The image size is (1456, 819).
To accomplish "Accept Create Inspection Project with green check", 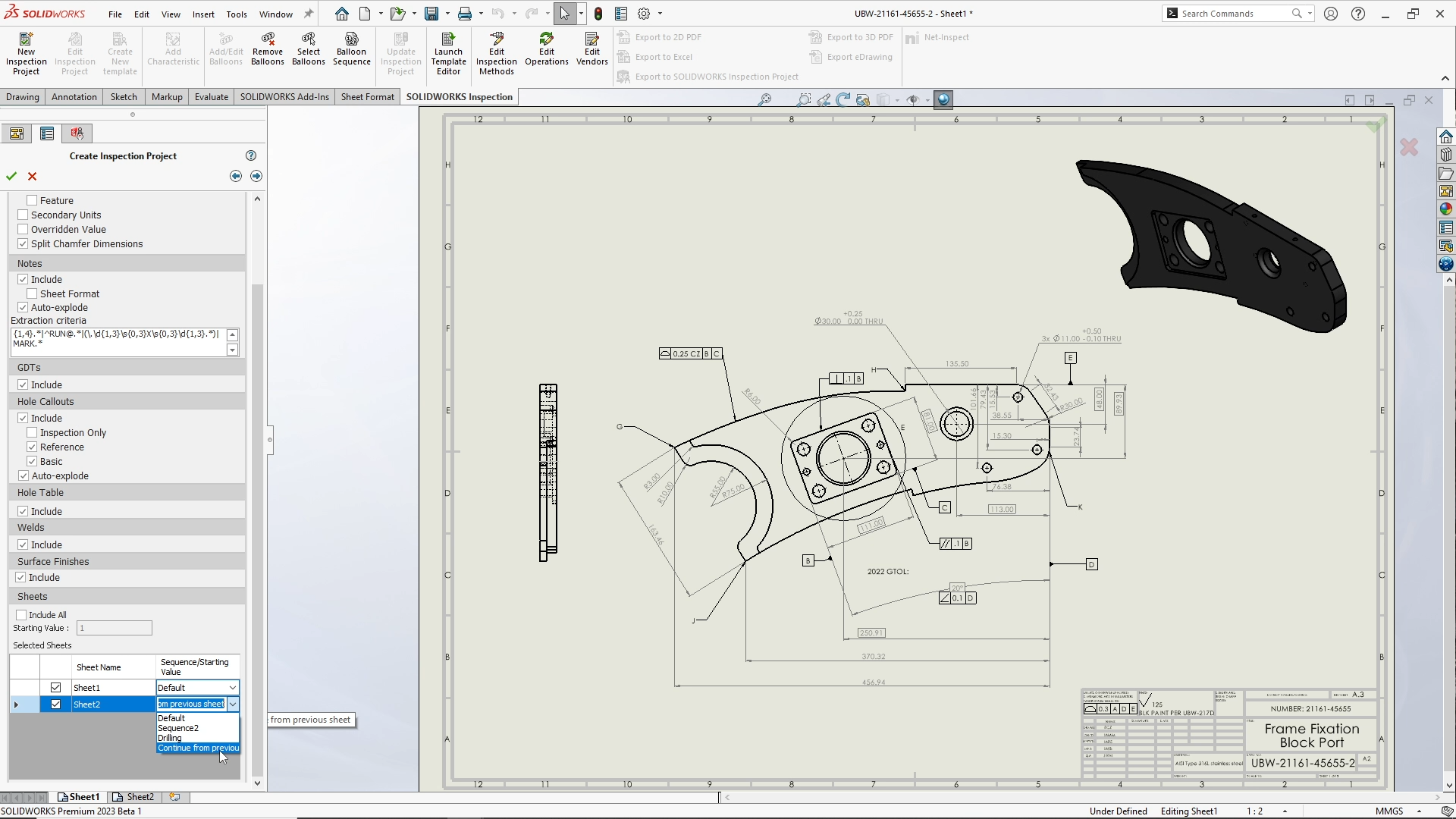I will coord(11,176).
